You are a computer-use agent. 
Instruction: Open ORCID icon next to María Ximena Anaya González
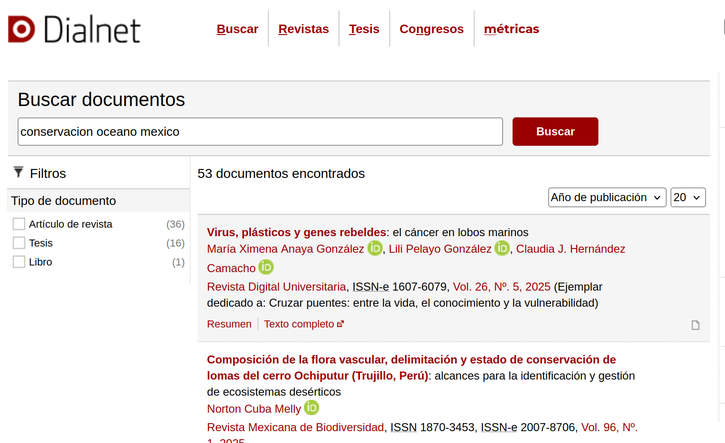[x=375, y=248]
